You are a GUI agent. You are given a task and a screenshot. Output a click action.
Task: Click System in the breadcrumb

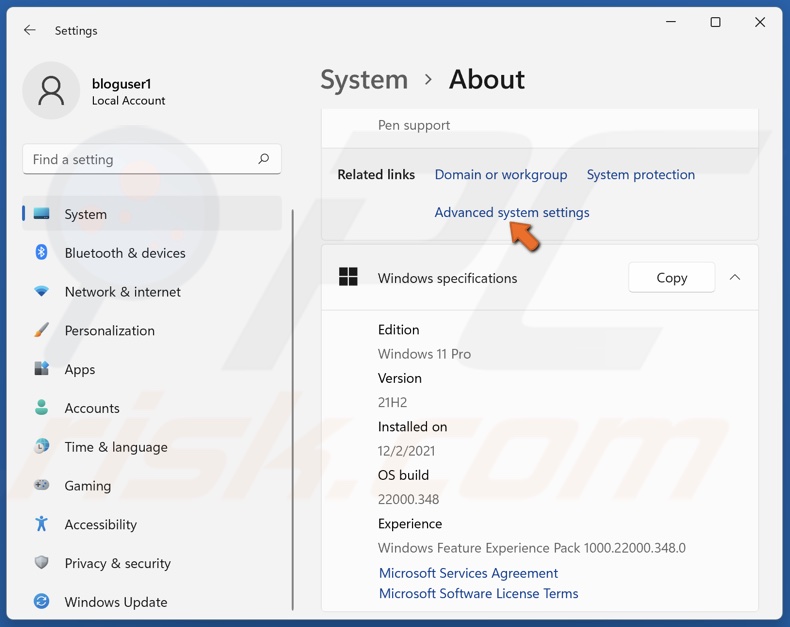click(364, 80)
